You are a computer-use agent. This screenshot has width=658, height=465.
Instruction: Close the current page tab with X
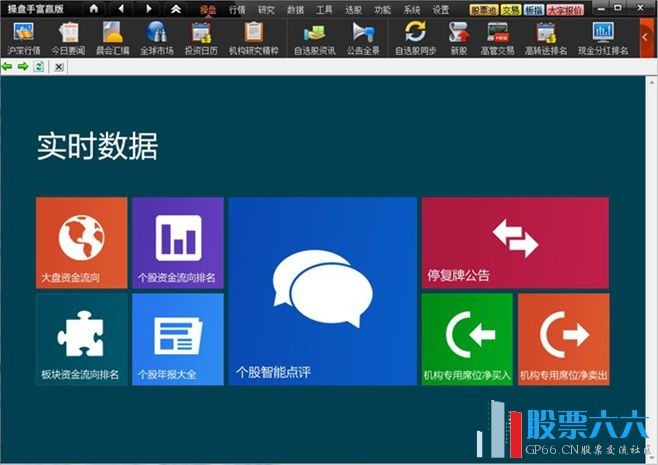59,67
